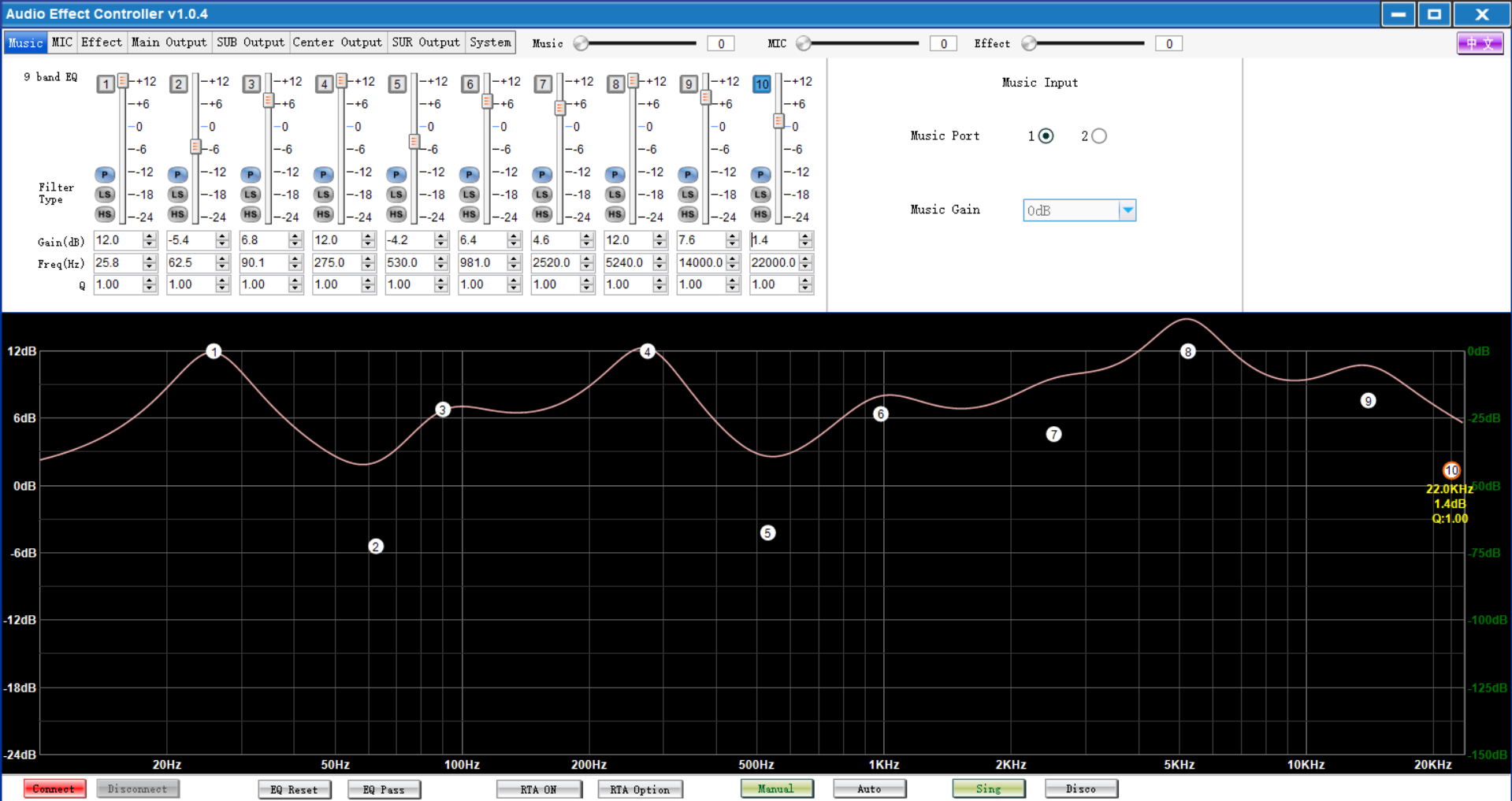Set band 10 filter to HS

click(x=761, y=214)
